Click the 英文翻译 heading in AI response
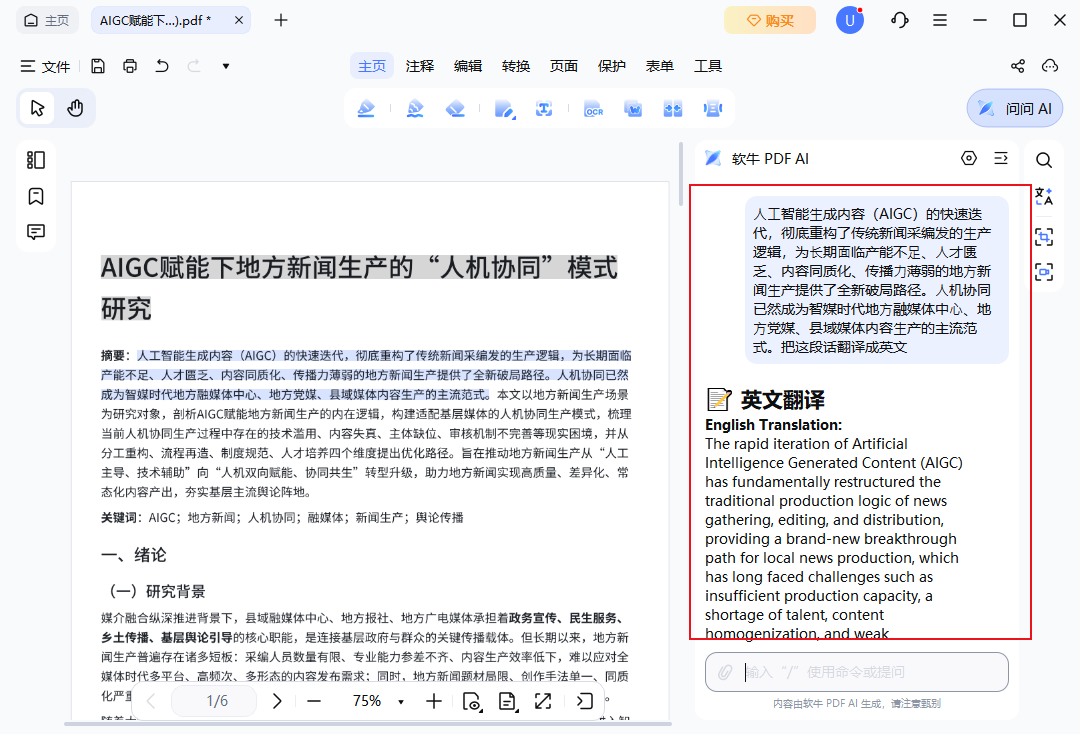This screenshot has height=734, width=1080. (782, 400)
